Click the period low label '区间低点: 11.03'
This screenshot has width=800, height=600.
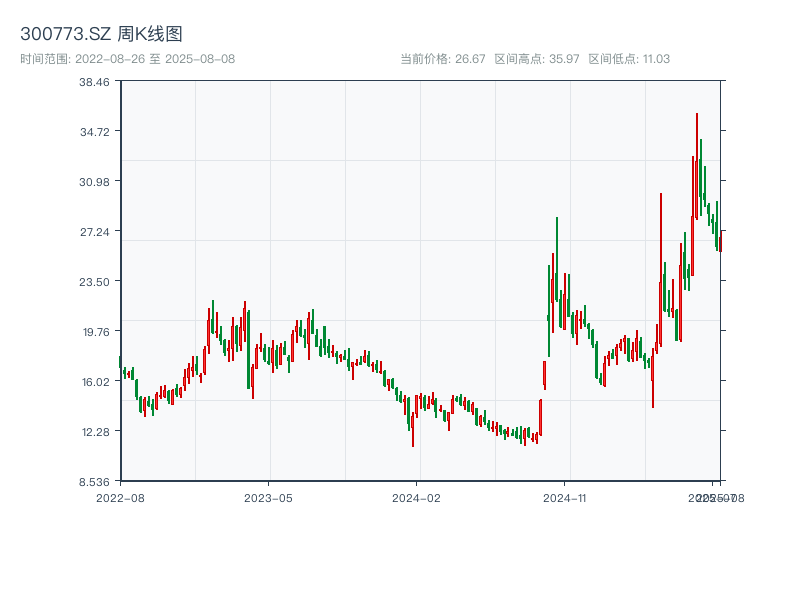click(629, 59)
